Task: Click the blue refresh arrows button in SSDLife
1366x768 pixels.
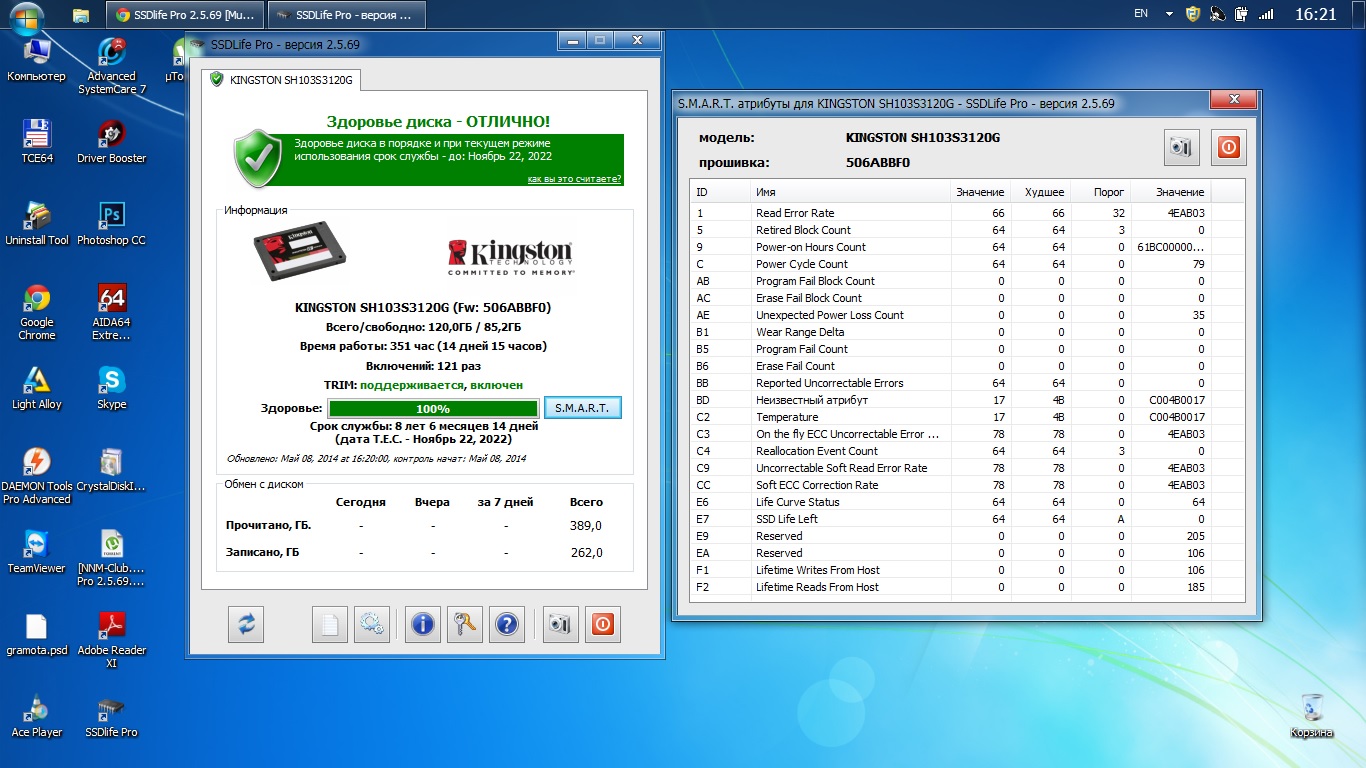Action: (246, 625)
